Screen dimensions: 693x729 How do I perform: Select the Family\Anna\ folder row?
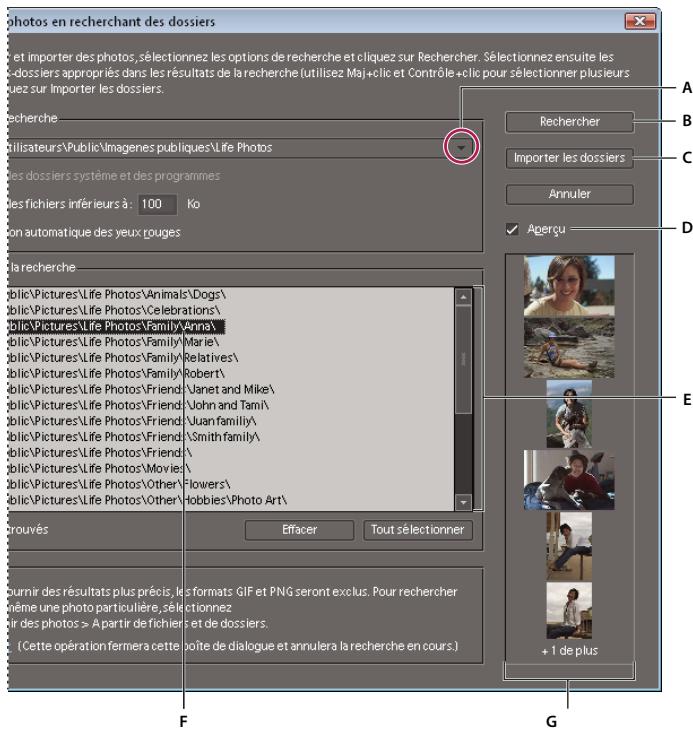click(x=230, y=326)
